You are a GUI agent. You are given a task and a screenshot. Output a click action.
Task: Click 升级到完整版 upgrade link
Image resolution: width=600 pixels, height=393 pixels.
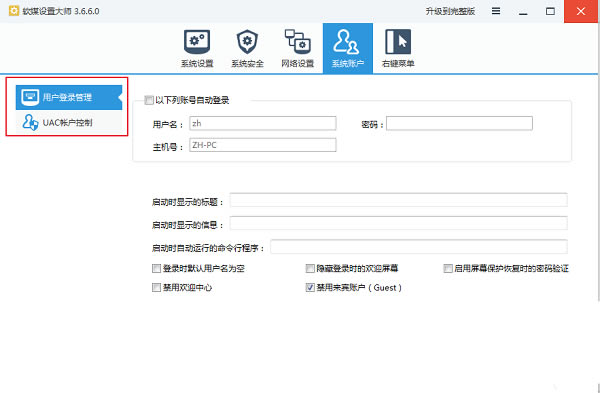(x=450, y=11)
